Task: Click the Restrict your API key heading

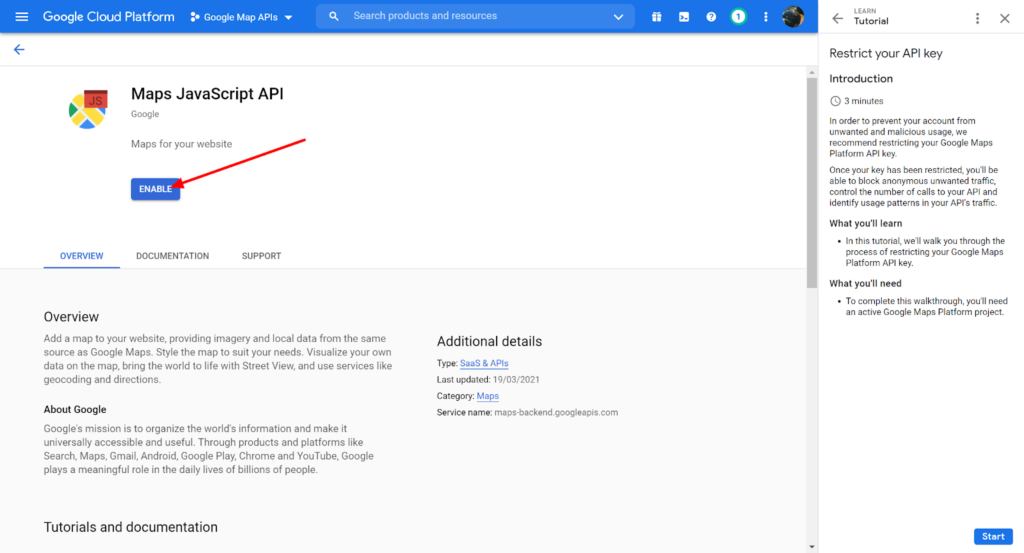Action: coord(886,54)
